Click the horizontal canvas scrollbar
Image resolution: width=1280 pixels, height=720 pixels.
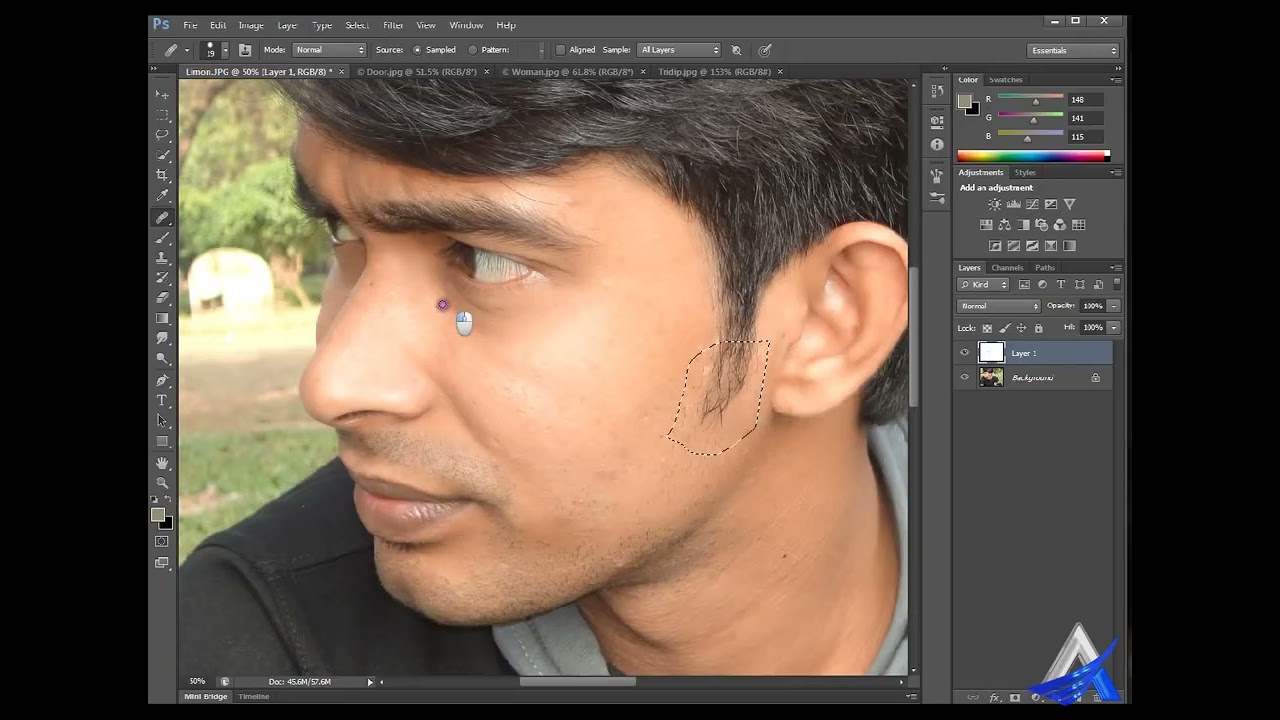coord(577,682)
